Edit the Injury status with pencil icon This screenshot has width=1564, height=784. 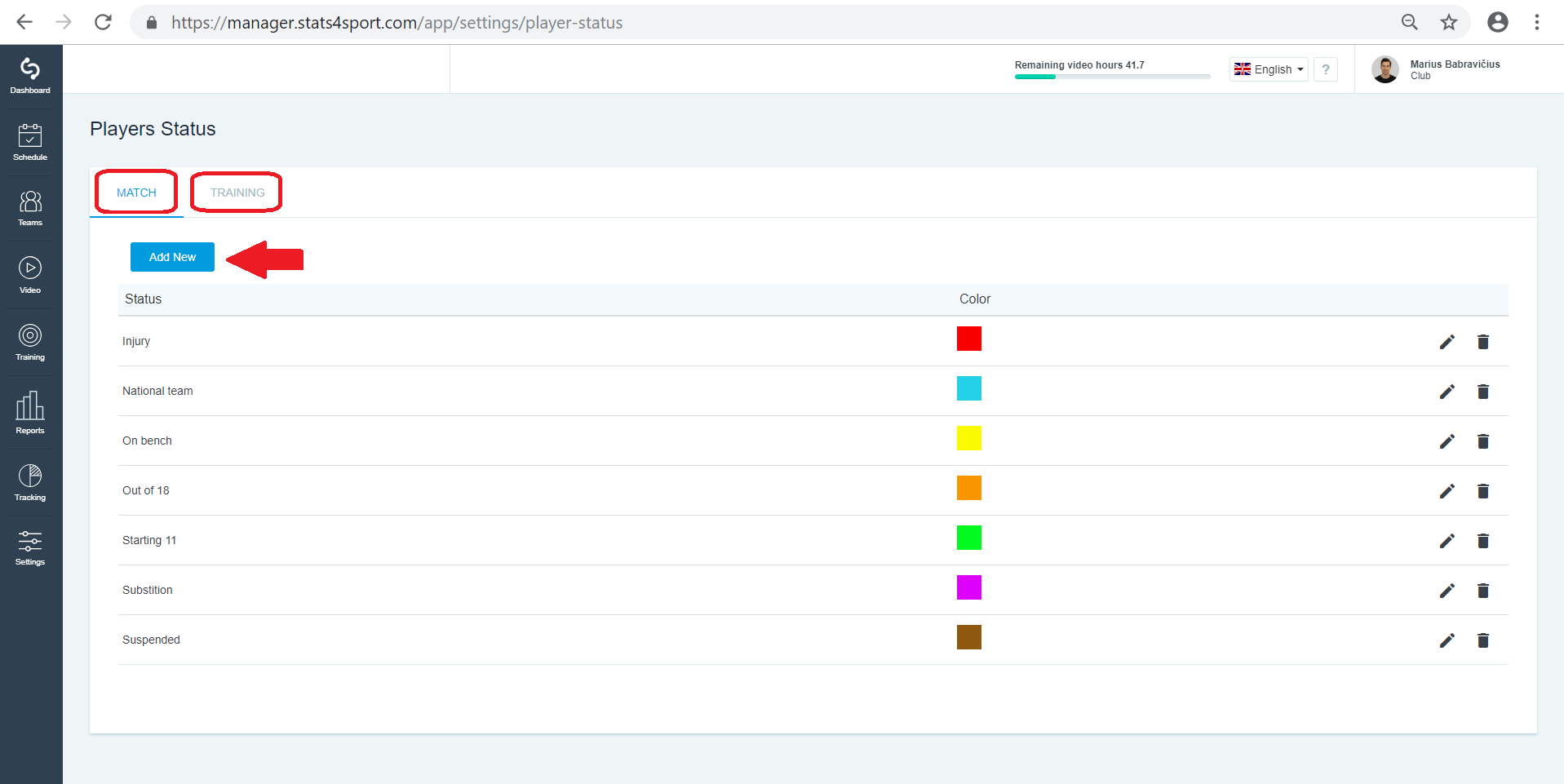pyautogui.click(x=1447, y=342)
